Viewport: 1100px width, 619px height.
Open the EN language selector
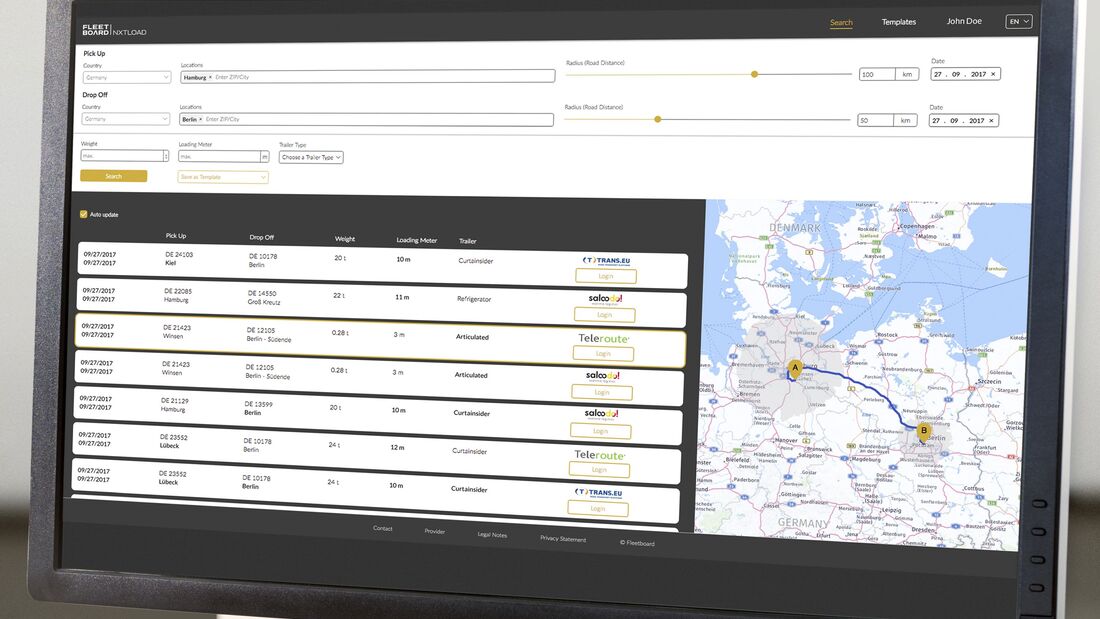pyautogui.click(x=1019, y=22)
